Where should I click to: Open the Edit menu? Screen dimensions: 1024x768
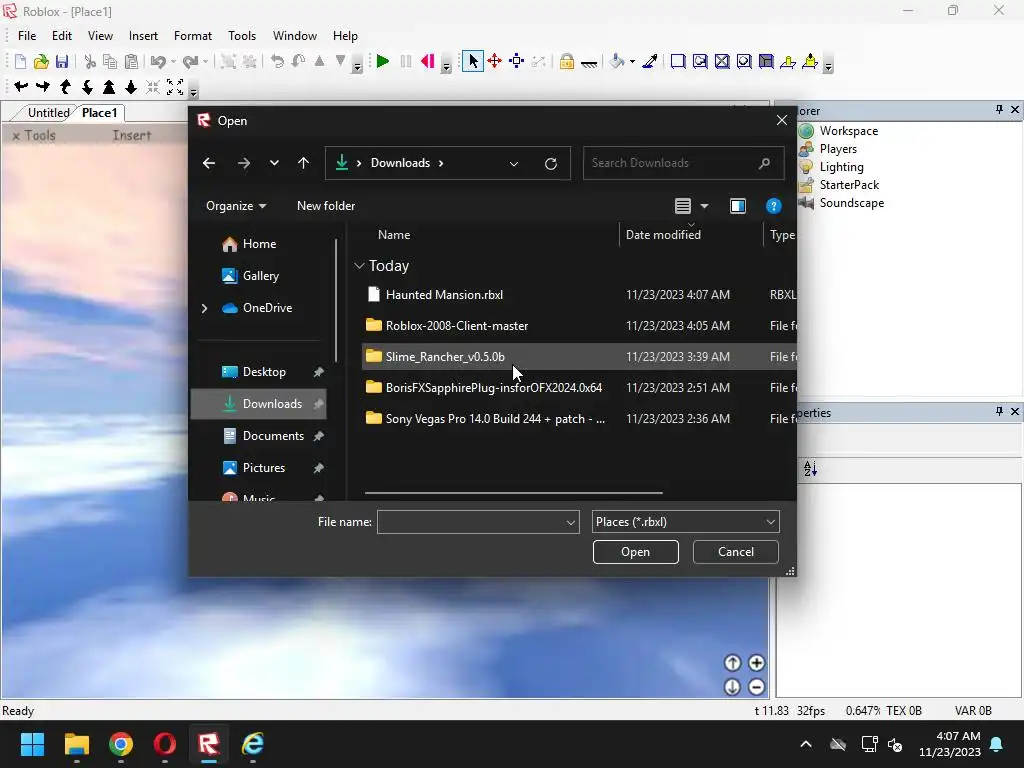click(x=62, y=36)
